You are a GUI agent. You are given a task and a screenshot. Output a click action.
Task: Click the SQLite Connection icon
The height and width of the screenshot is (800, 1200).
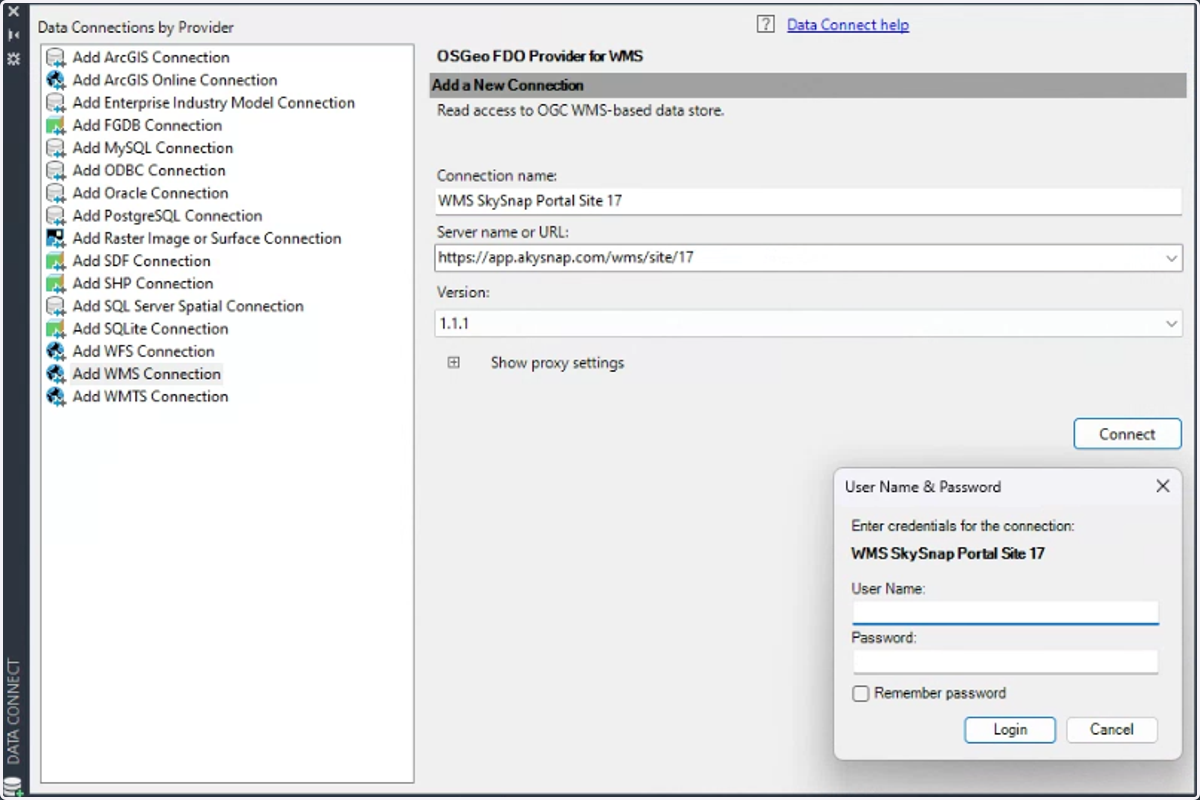56,329
